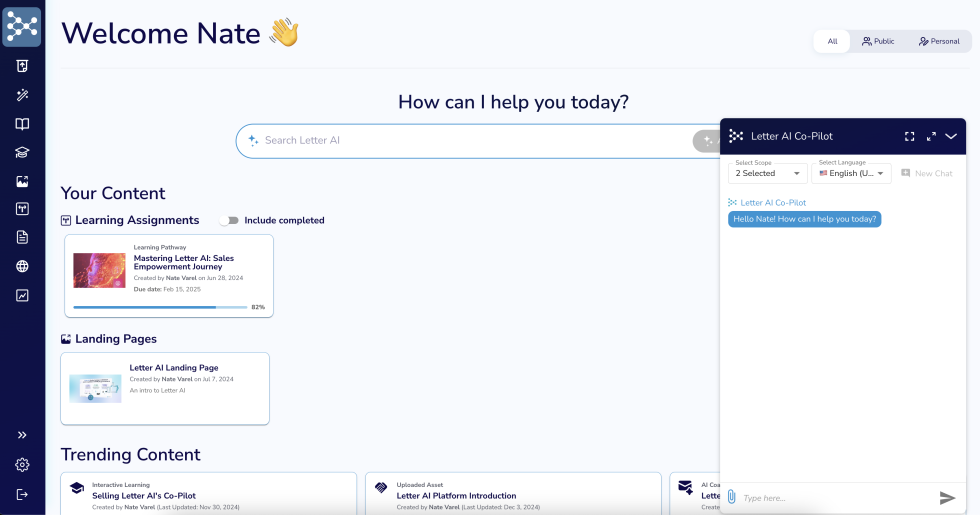
Task: Toggle the Include completed switch
Action: (x=229, y=220)
